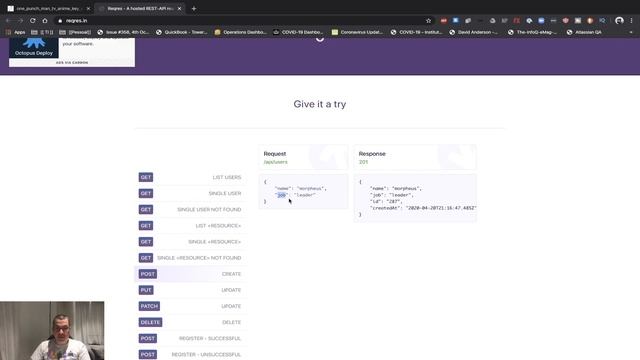This screenshot has height=360, width=640.
Task: Click the reqres.in address bar
Action: pos(245,20)
